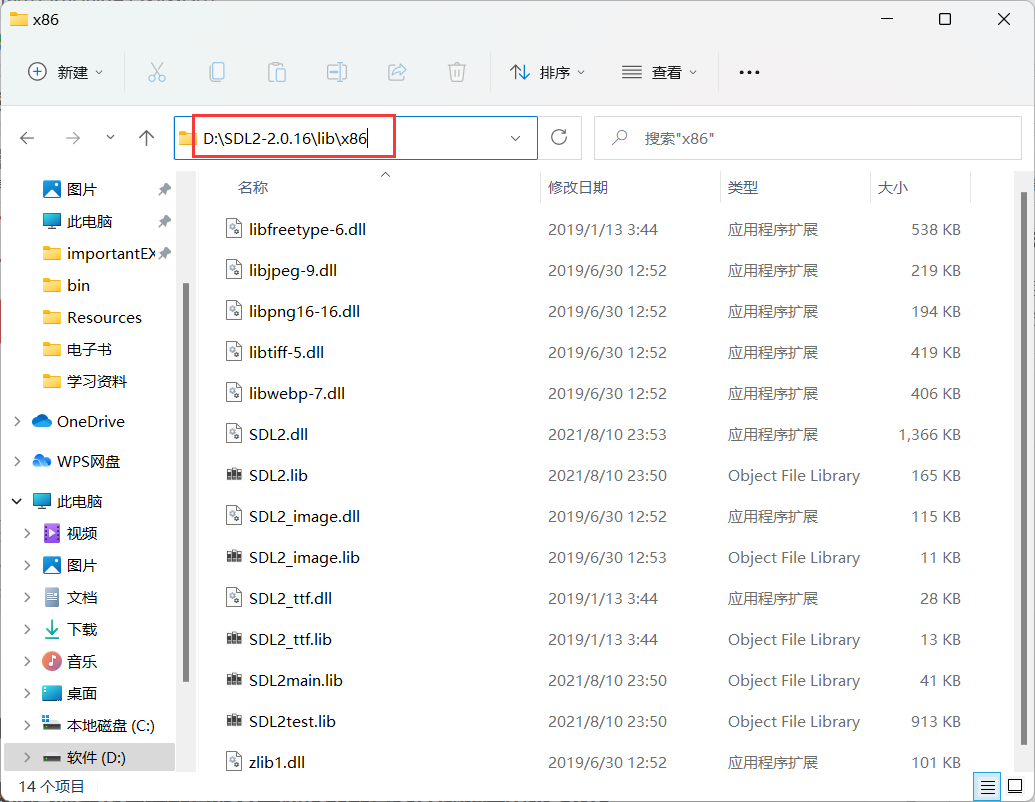This screenshot has width=1035, height=802.
Task: Click the SDL2_image.dll file icon
Action: [234, 516]
